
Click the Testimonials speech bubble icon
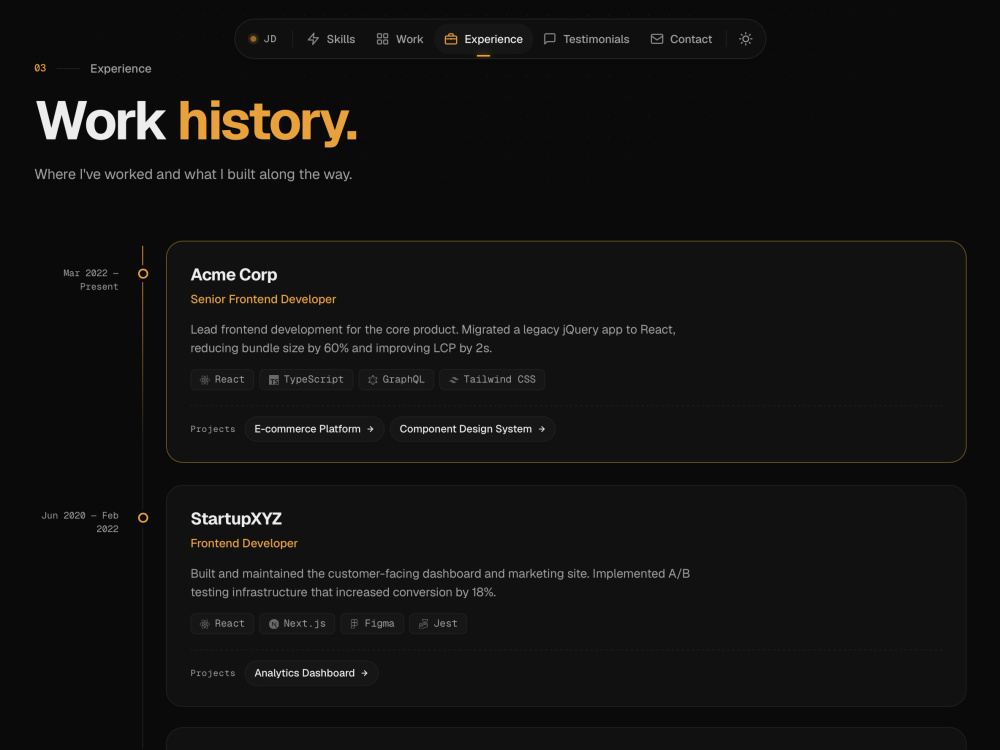click(x=550, y=39)
